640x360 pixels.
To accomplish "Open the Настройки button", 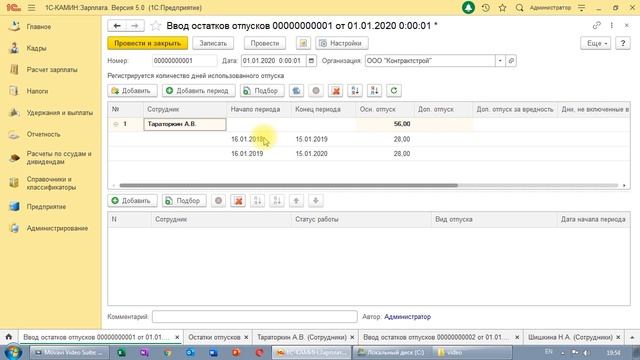I will click(342, 43).
